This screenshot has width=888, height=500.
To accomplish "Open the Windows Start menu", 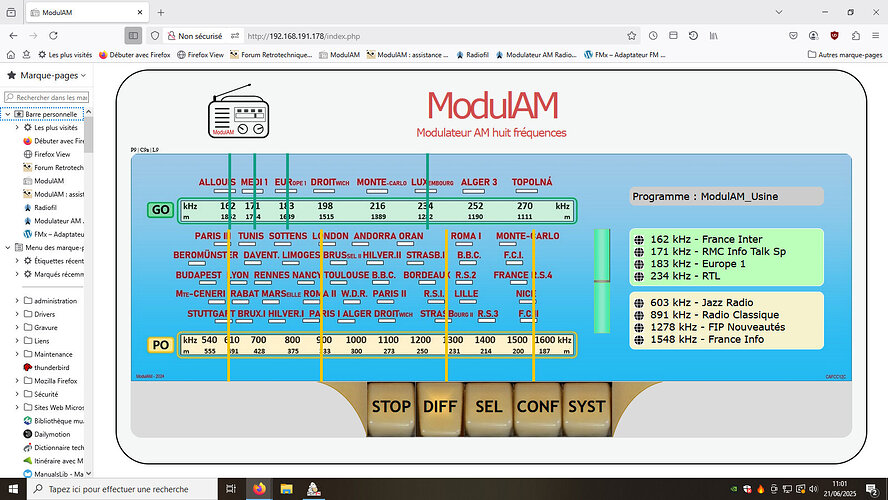I will 13,489.
